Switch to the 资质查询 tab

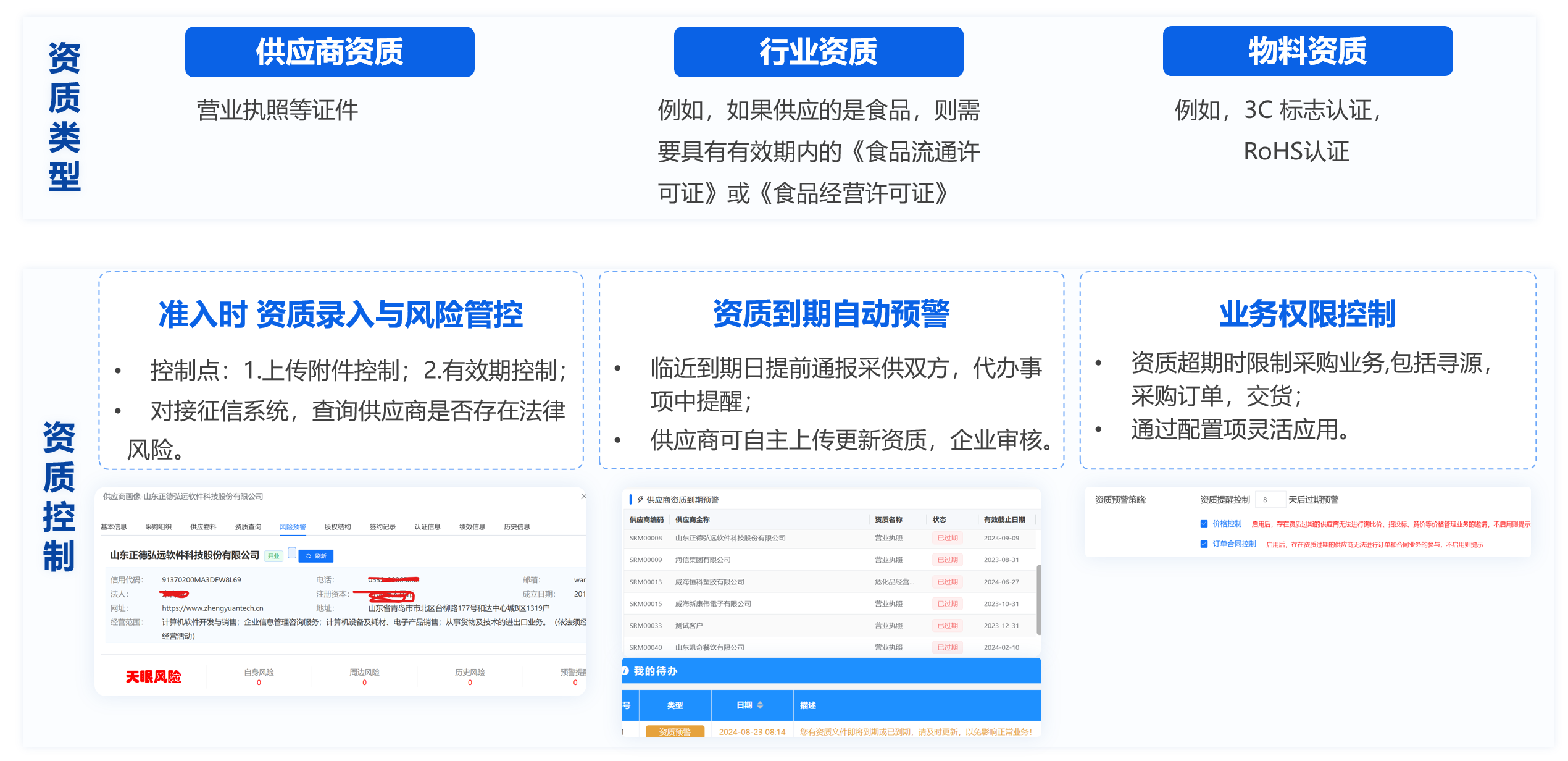click(x=248, y=527)
